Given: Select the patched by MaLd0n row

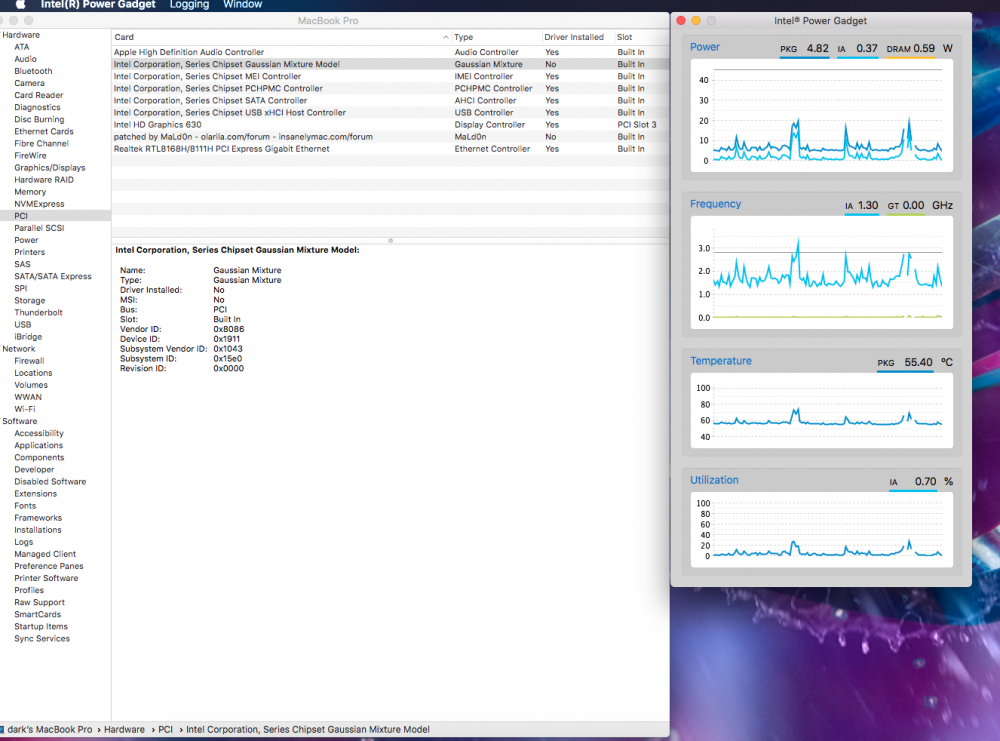Looking at the screenshot, I should click(390, 137).
